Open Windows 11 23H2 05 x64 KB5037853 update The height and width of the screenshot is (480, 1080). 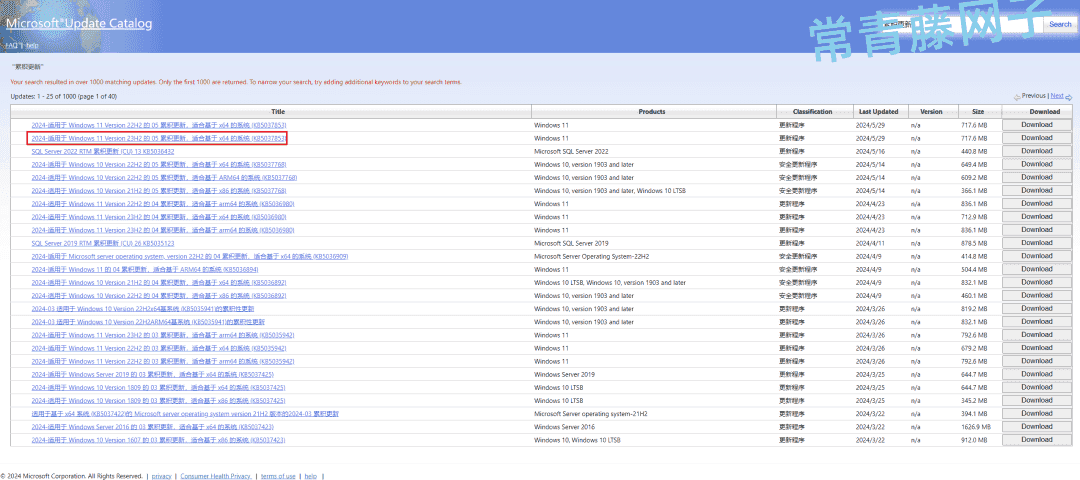(x=158, y=138)
